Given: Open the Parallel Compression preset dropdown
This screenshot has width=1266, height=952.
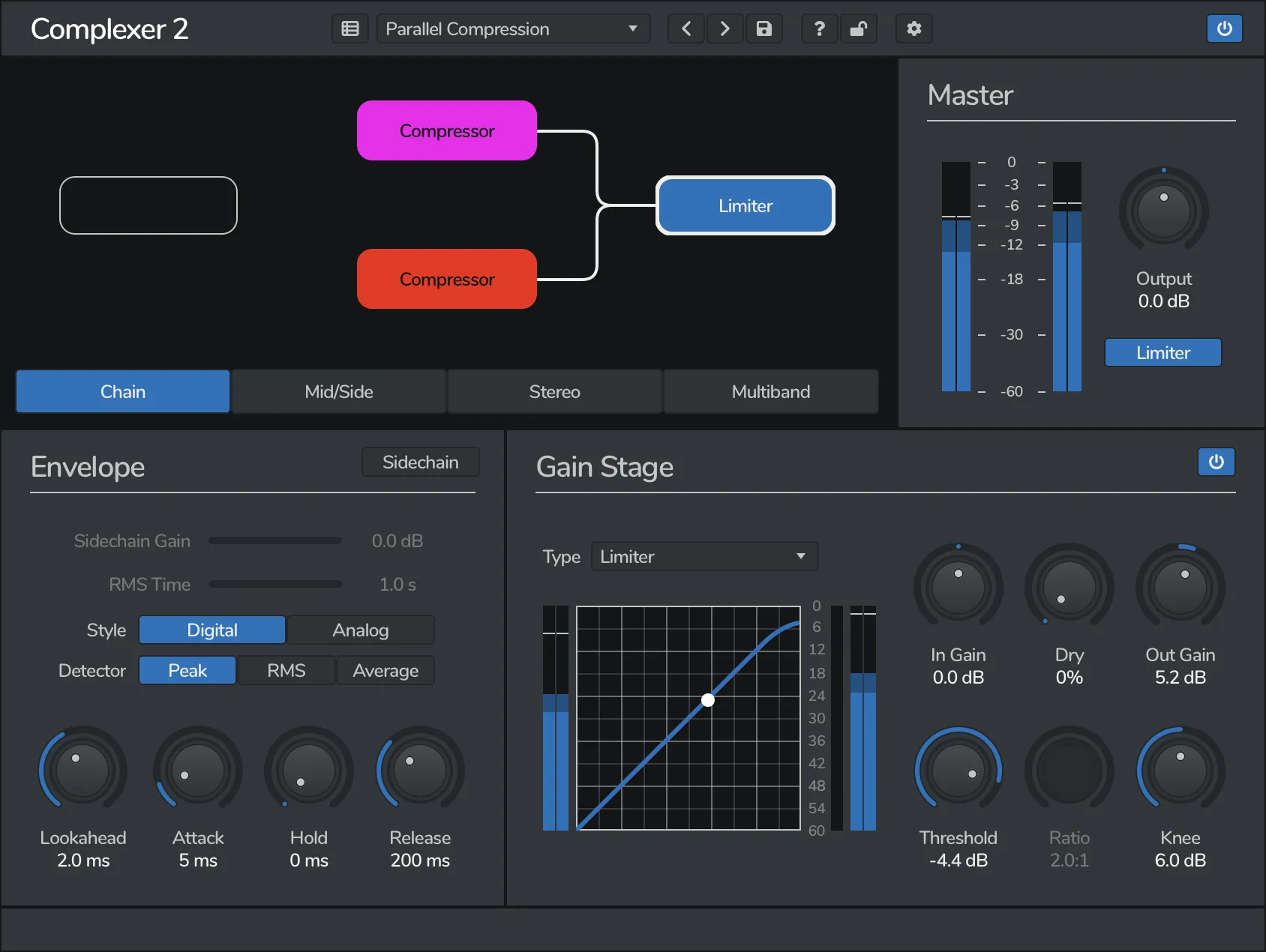Looking at the screenshot, I should pyautogui.click(x=513, y=28).
